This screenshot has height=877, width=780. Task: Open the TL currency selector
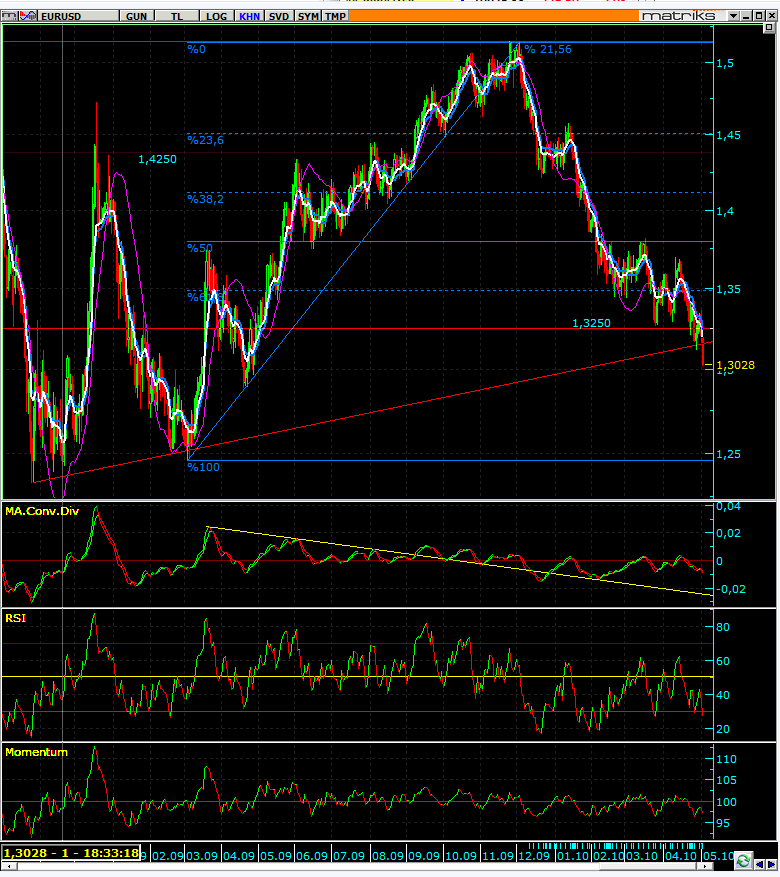(x=177, y=16)
